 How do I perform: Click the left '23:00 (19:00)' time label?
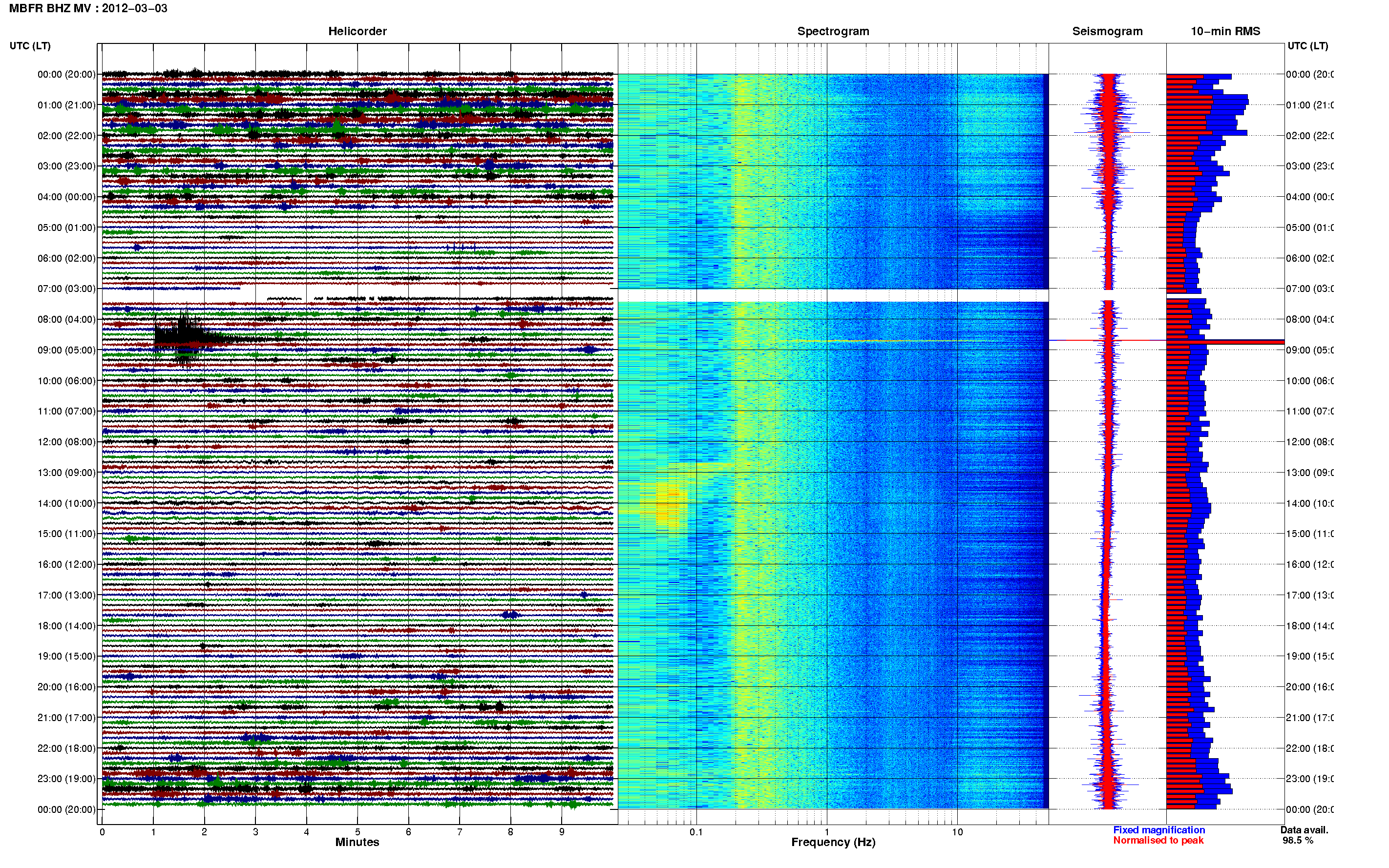pyautogui.click(x=66, y=779)
